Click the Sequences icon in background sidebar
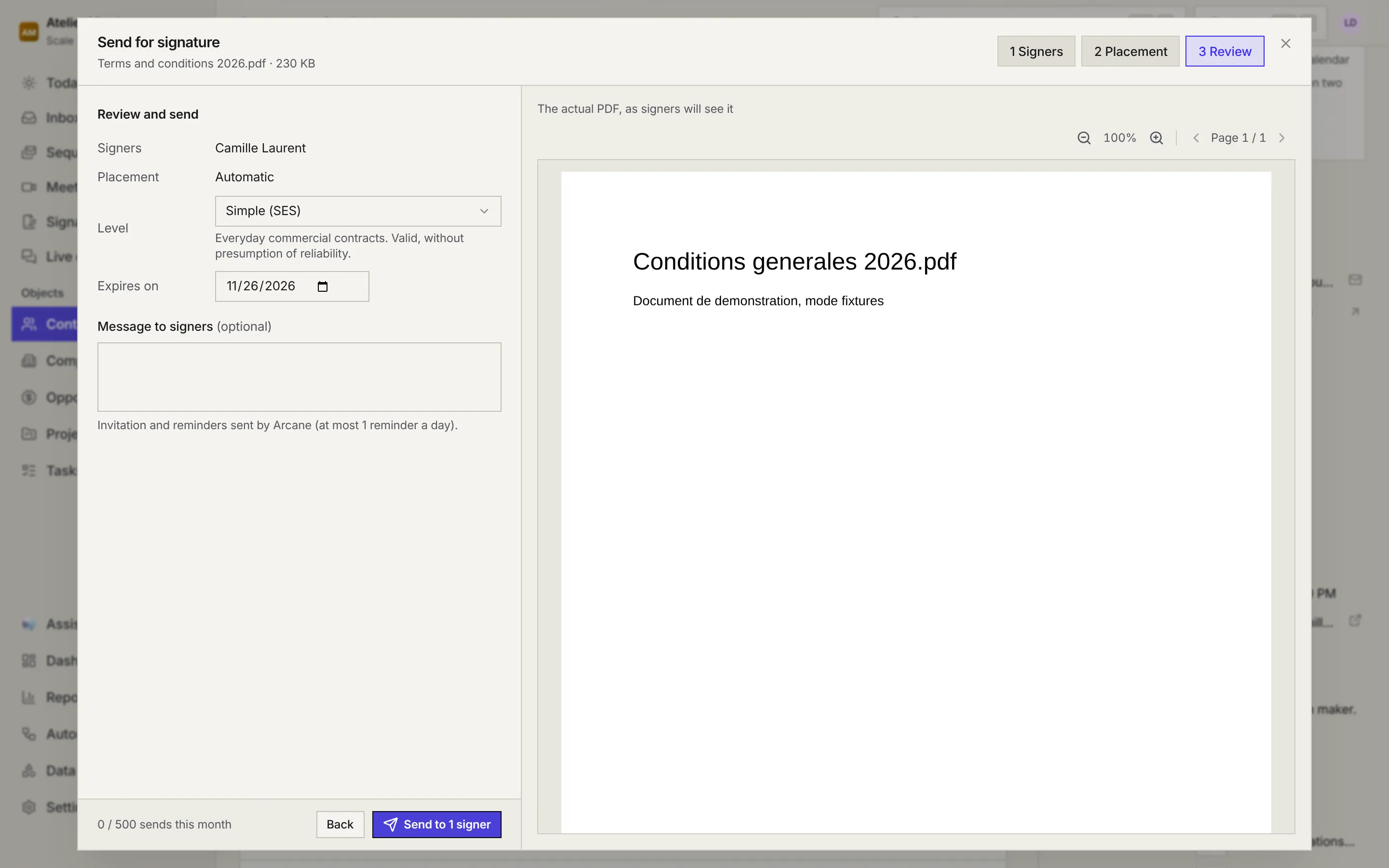The image size is (1389, 868). pos(29,152)
